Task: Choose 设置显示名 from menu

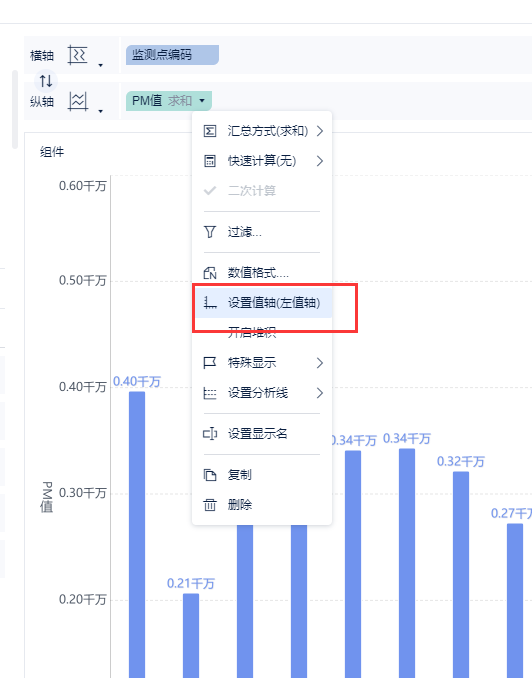Action: pos(262,434)
